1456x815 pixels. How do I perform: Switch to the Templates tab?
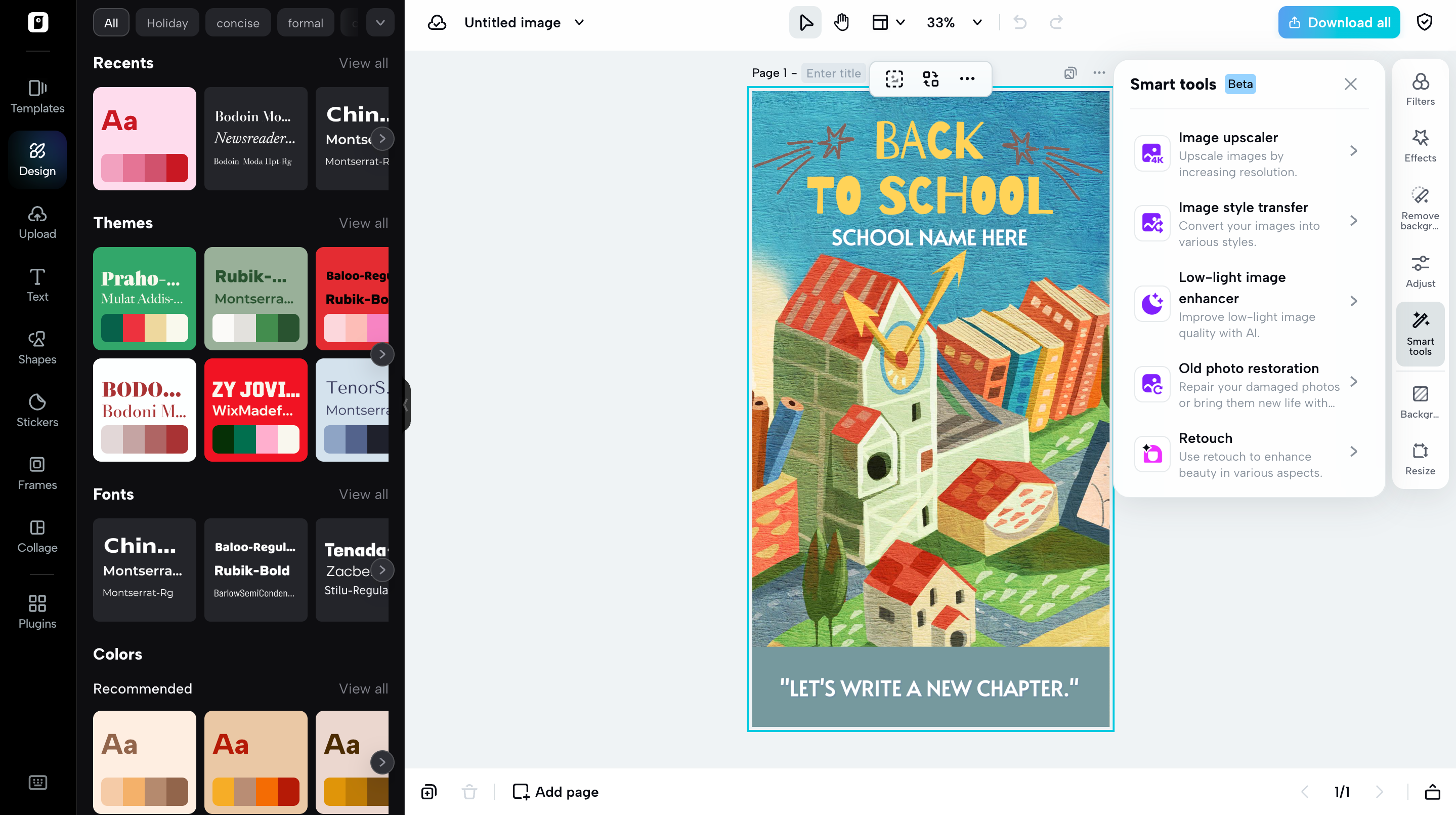point(37,96)
